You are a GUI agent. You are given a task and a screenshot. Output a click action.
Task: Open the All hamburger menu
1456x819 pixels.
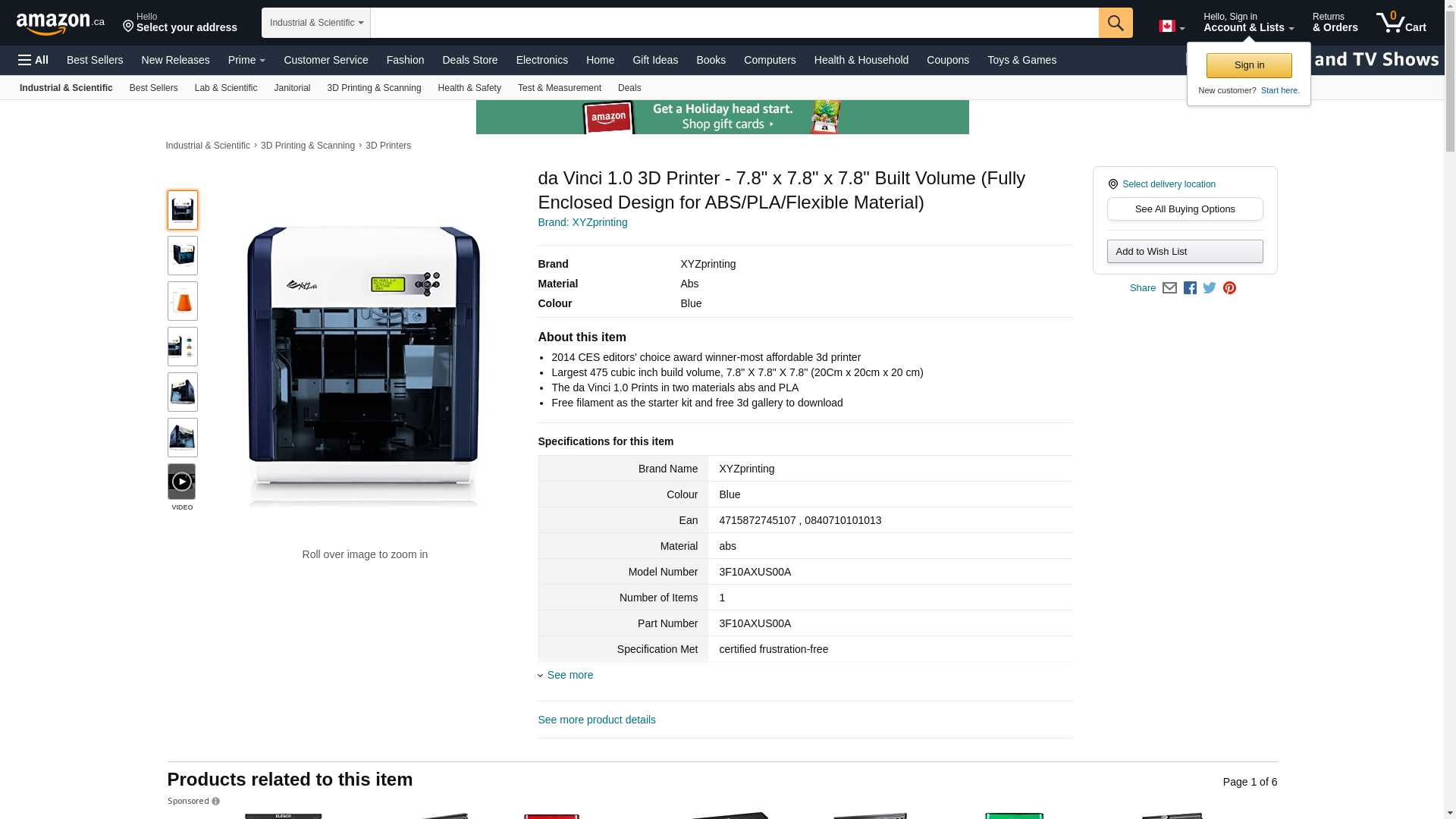tap(33, 60)
